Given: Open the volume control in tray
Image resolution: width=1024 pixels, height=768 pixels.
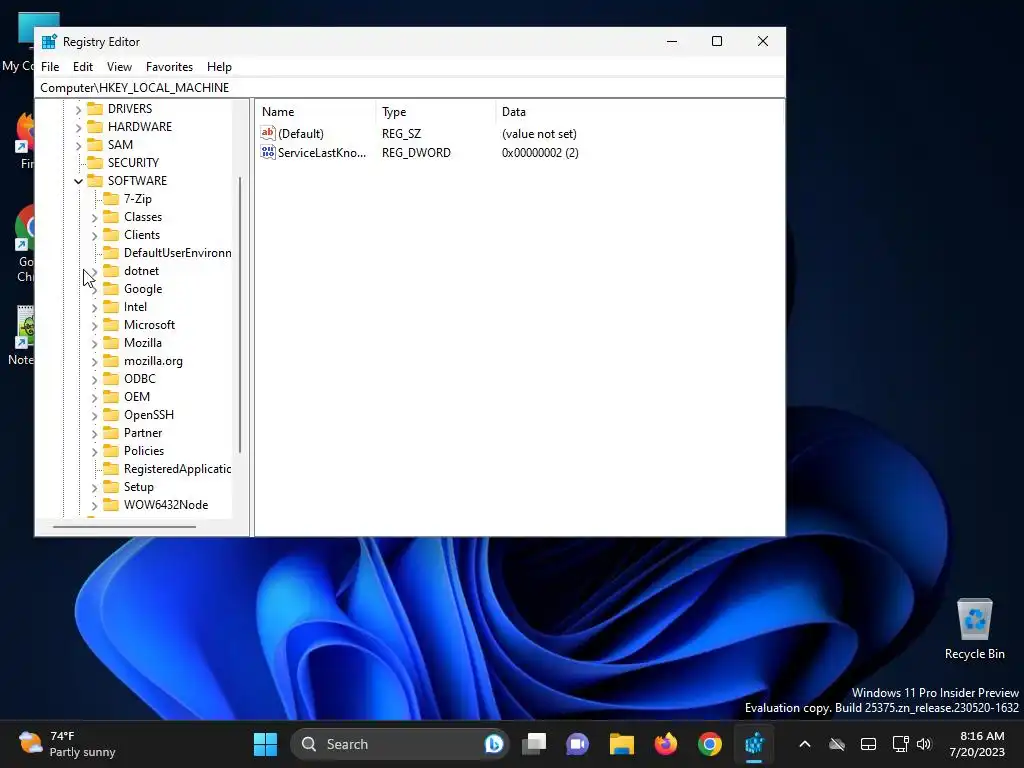Looking at the screenshot, I should point(924,744).
